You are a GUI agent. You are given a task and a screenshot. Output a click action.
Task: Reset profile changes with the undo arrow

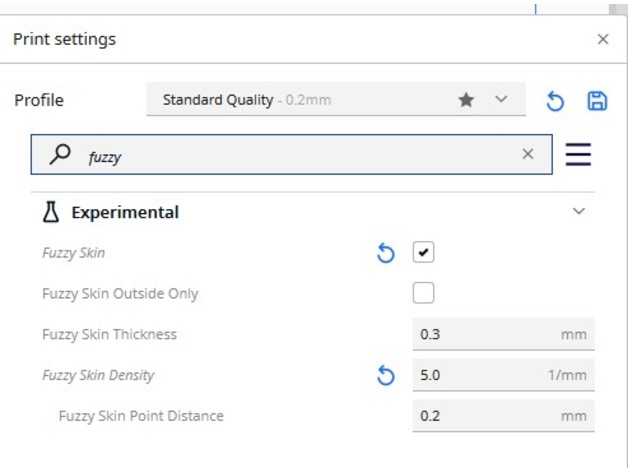555,101
